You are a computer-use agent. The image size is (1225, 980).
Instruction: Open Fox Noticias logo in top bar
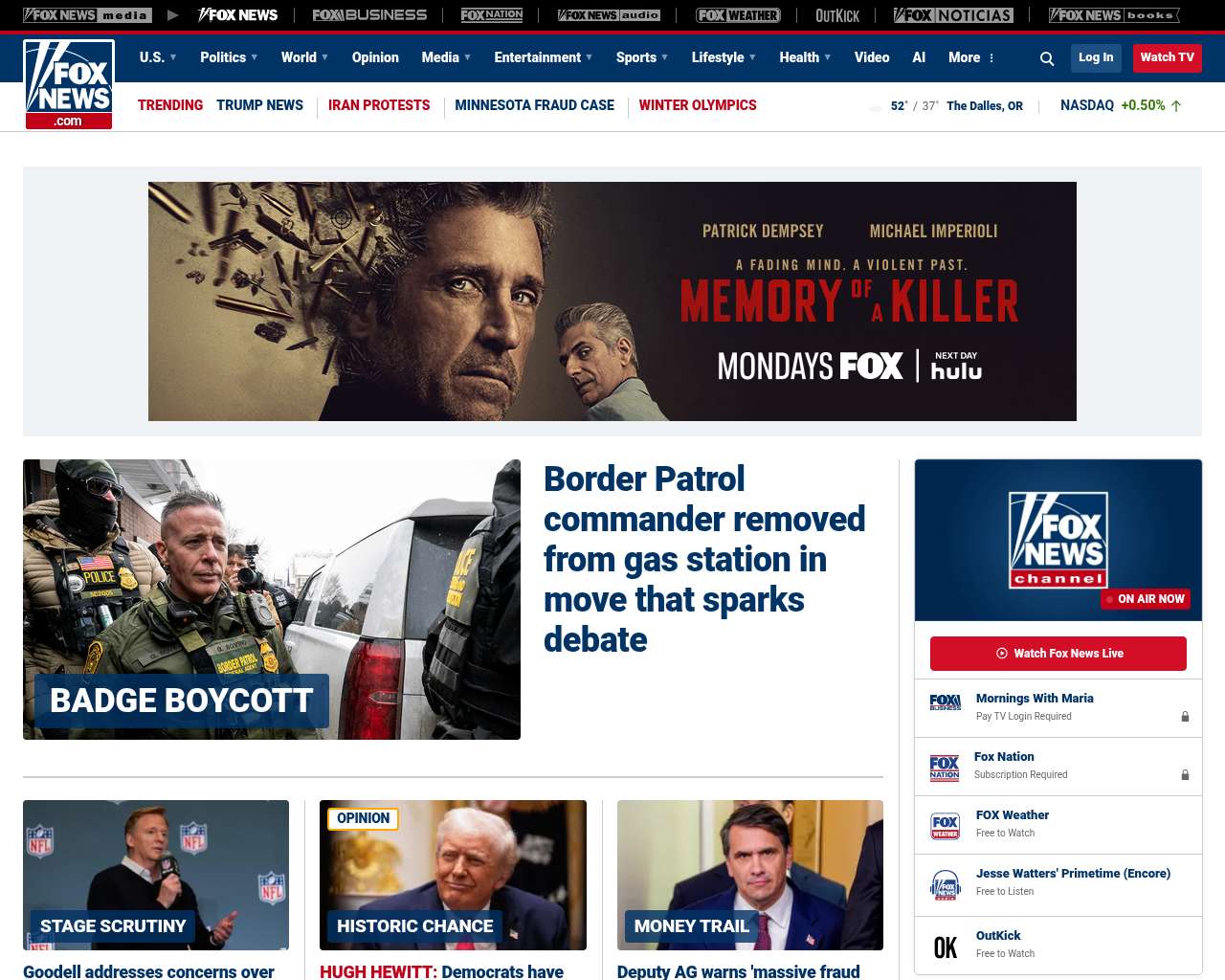pyautogui.click(x=953, y=15)
